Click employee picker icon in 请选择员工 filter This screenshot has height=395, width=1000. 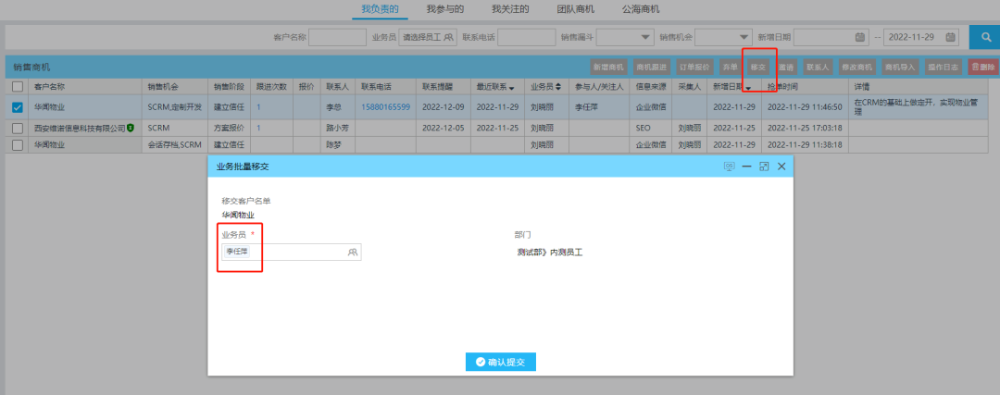(x=449, y=37)
